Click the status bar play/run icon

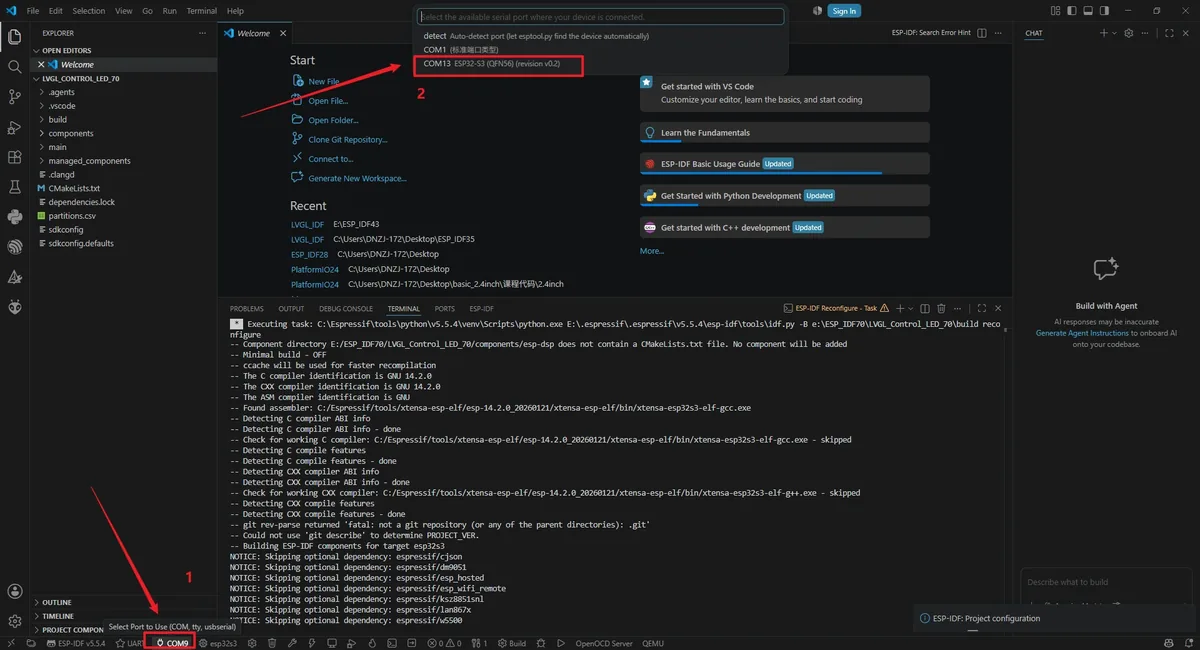click(561, 643)
